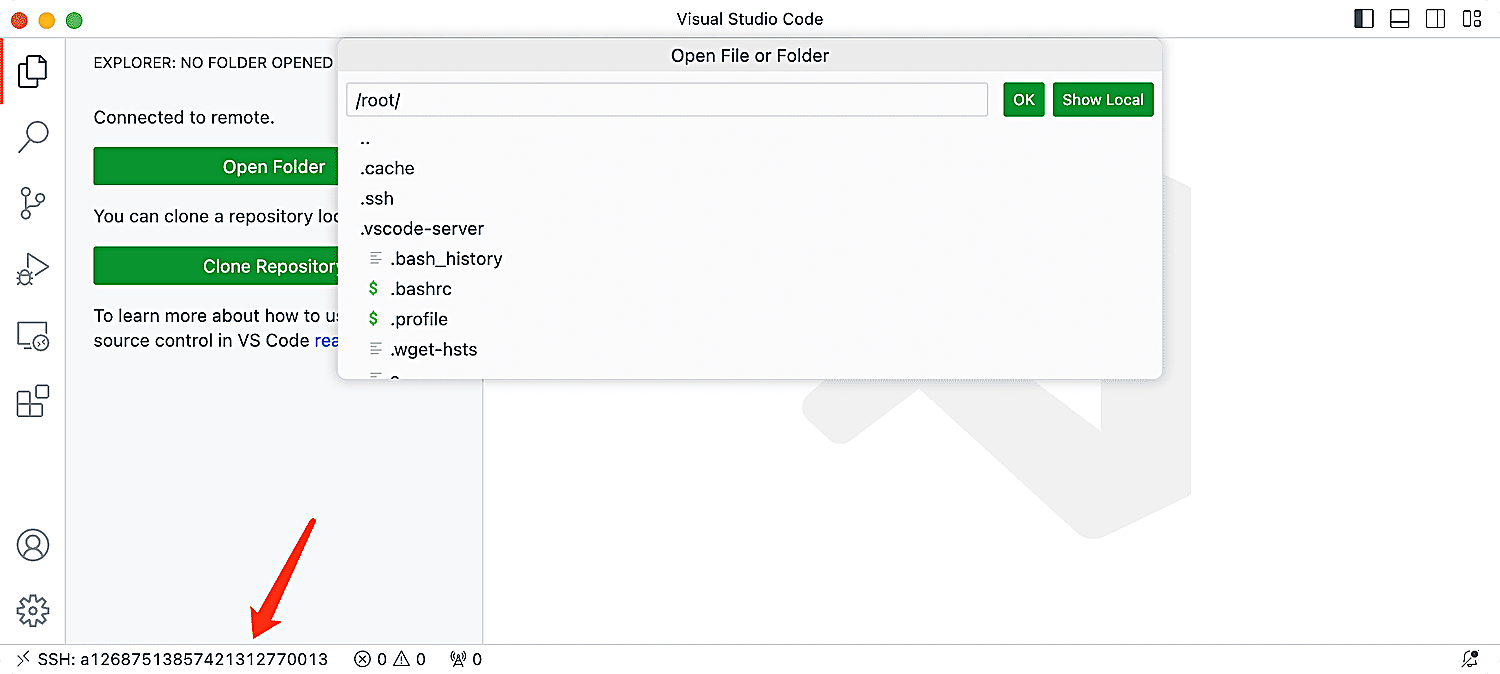
Task: Select the .ssh folder
Action: pos(750,199)
